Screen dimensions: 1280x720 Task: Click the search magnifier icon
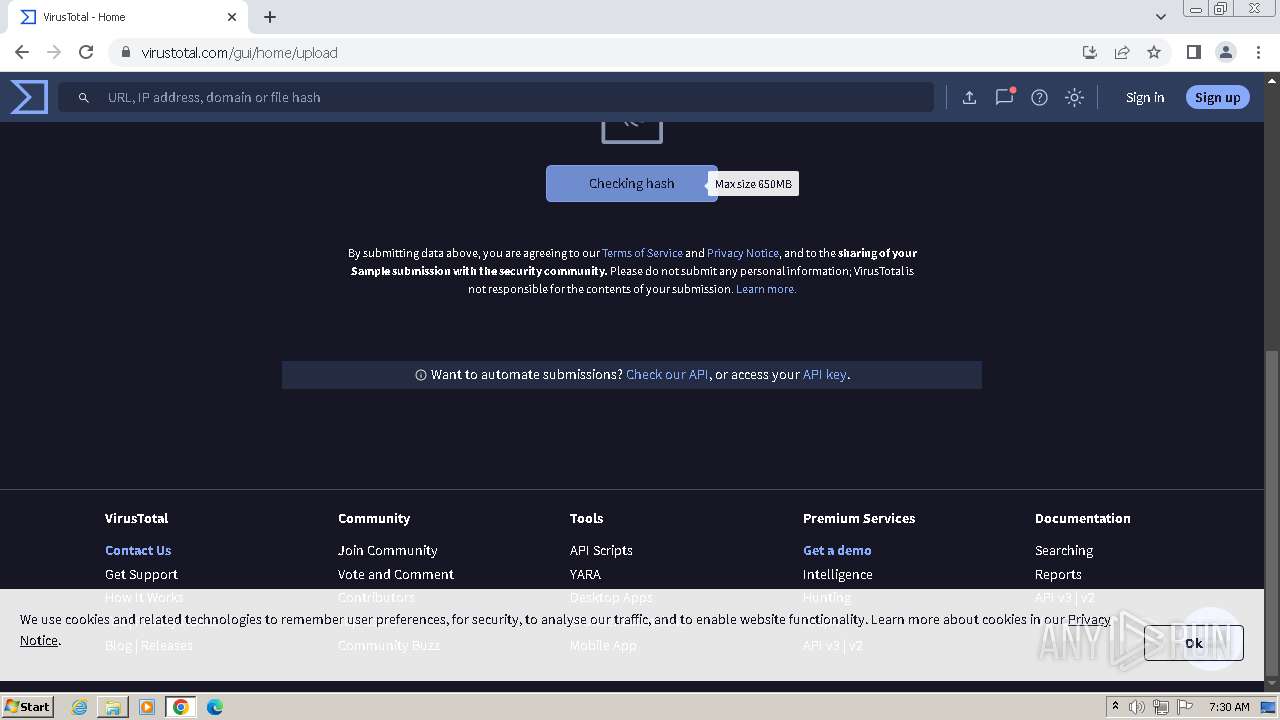pyautogui.click(x=84, y=97)
